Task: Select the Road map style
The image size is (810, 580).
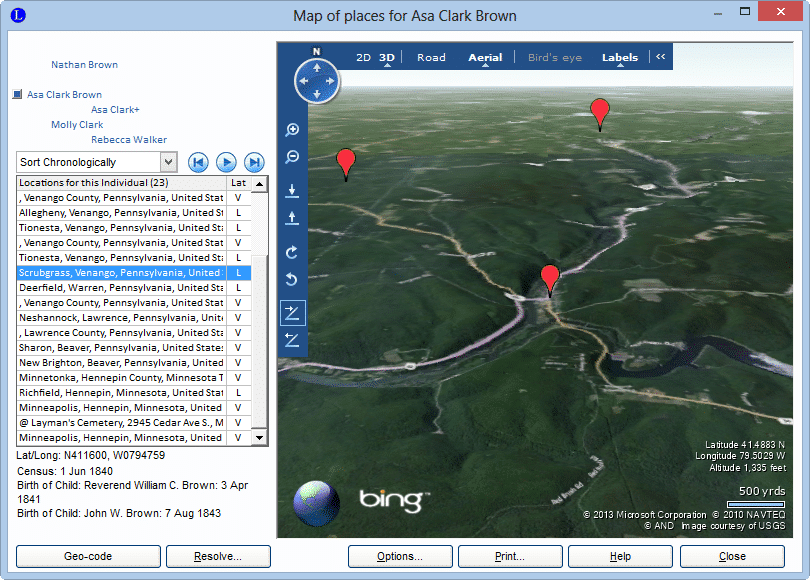Action: 431,57
